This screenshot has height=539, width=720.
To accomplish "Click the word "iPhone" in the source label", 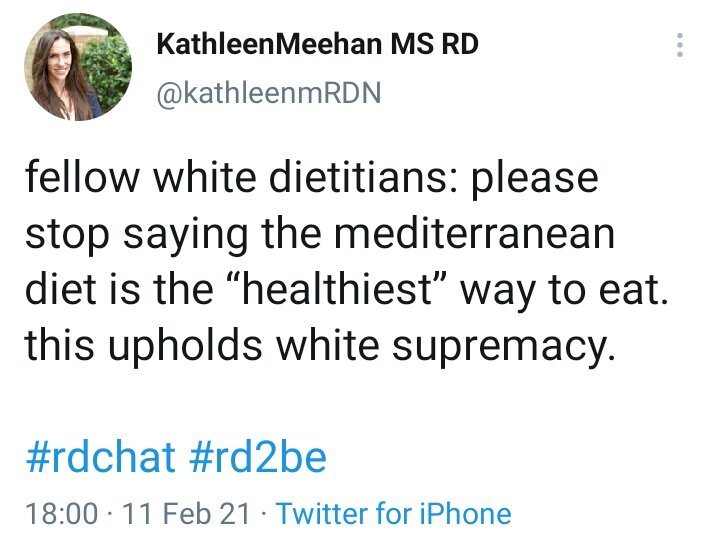I will pyautogui.click(x=465, y=514).
